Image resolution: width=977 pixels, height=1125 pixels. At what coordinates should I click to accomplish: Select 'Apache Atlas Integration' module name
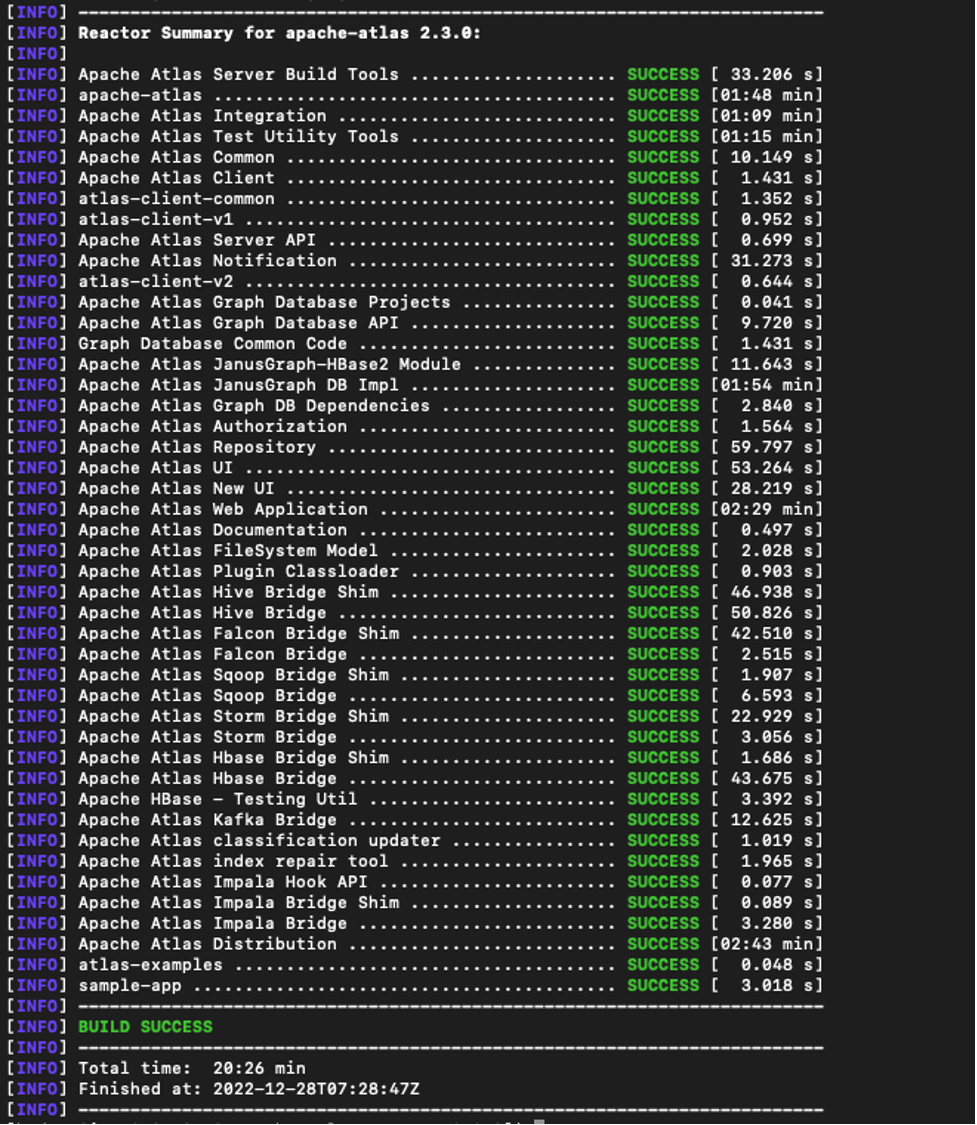point(202,116)
